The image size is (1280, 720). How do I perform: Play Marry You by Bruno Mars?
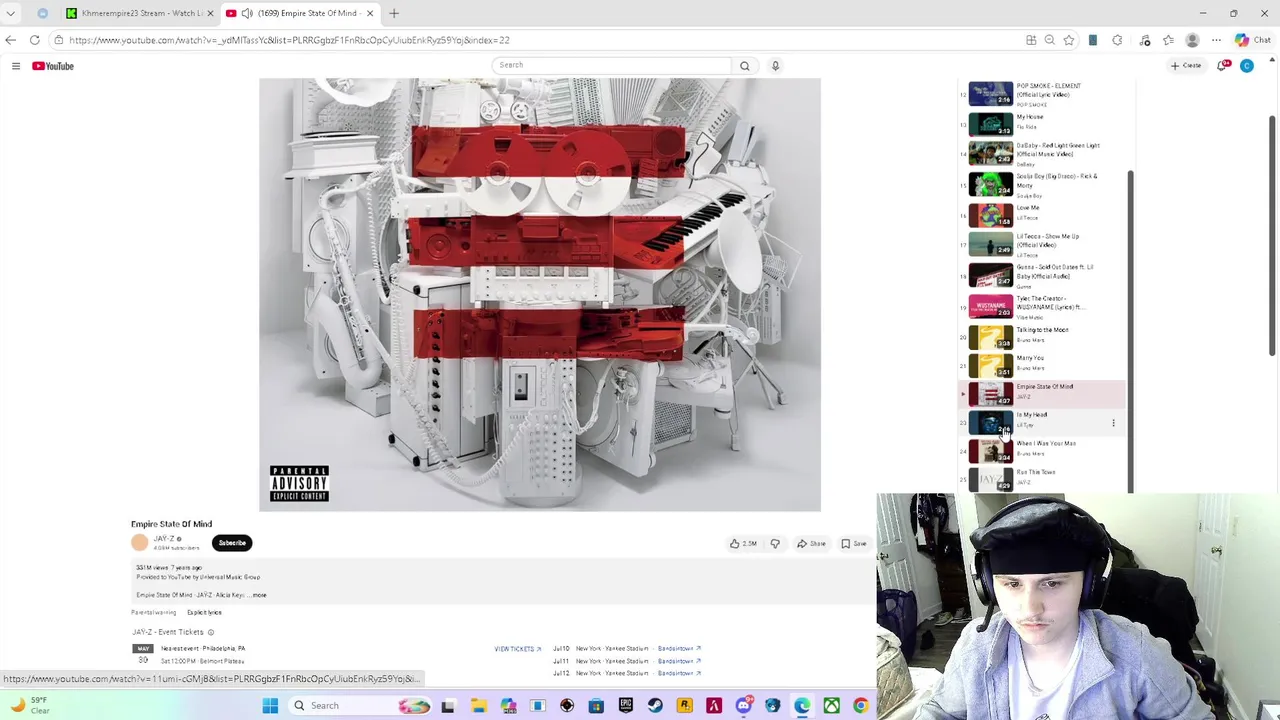(x=1040, y=364)
